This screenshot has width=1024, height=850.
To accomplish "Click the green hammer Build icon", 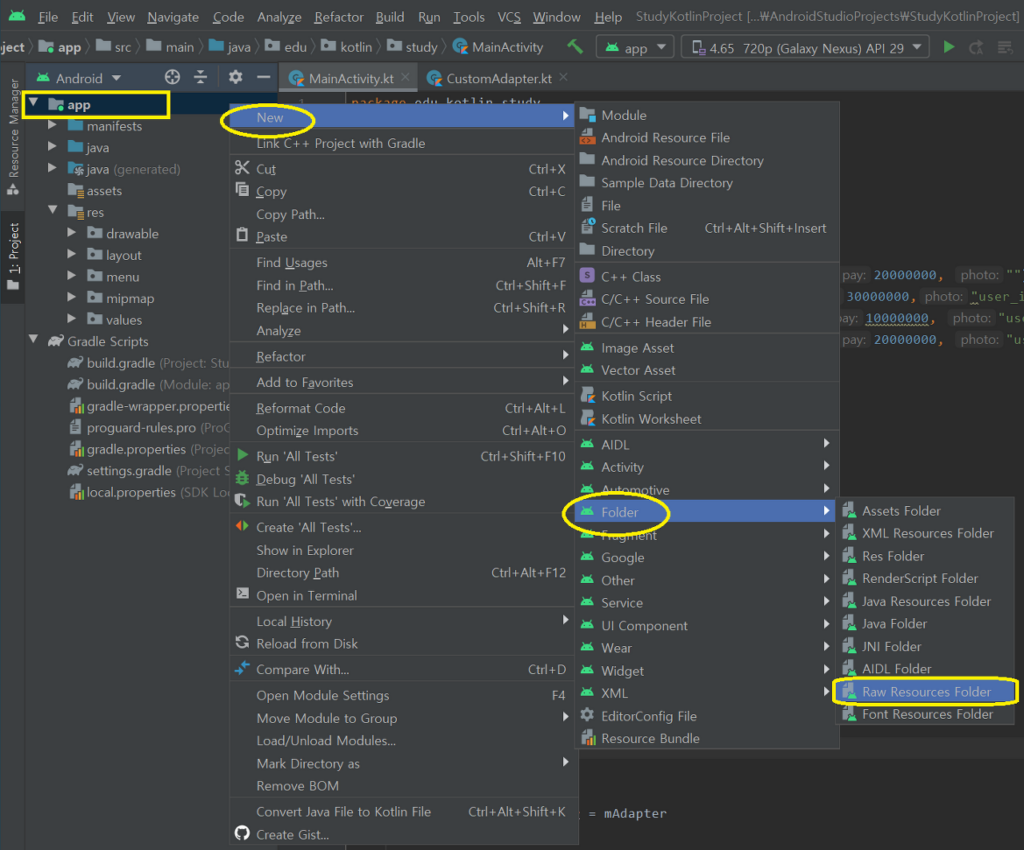I will pyautogui.click(x=575, y=47).
